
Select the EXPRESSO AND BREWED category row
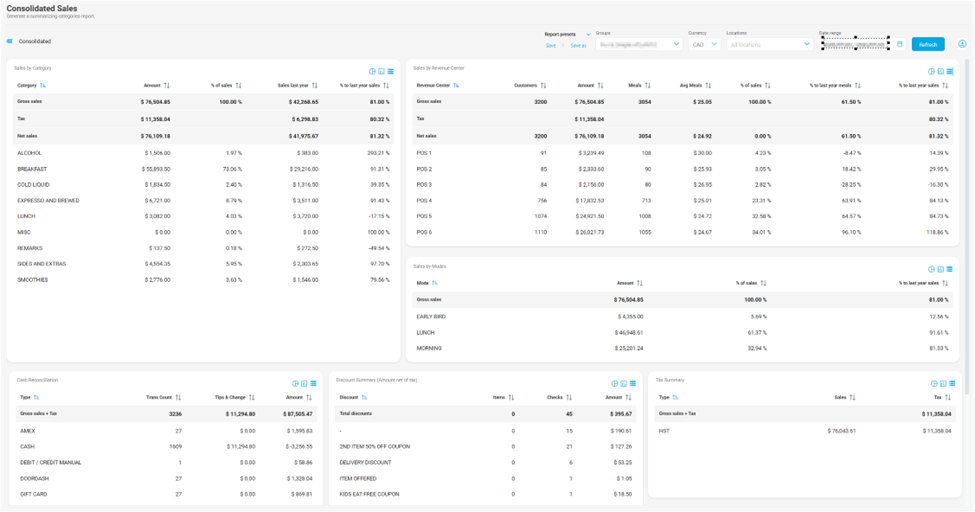pos(203,200)
